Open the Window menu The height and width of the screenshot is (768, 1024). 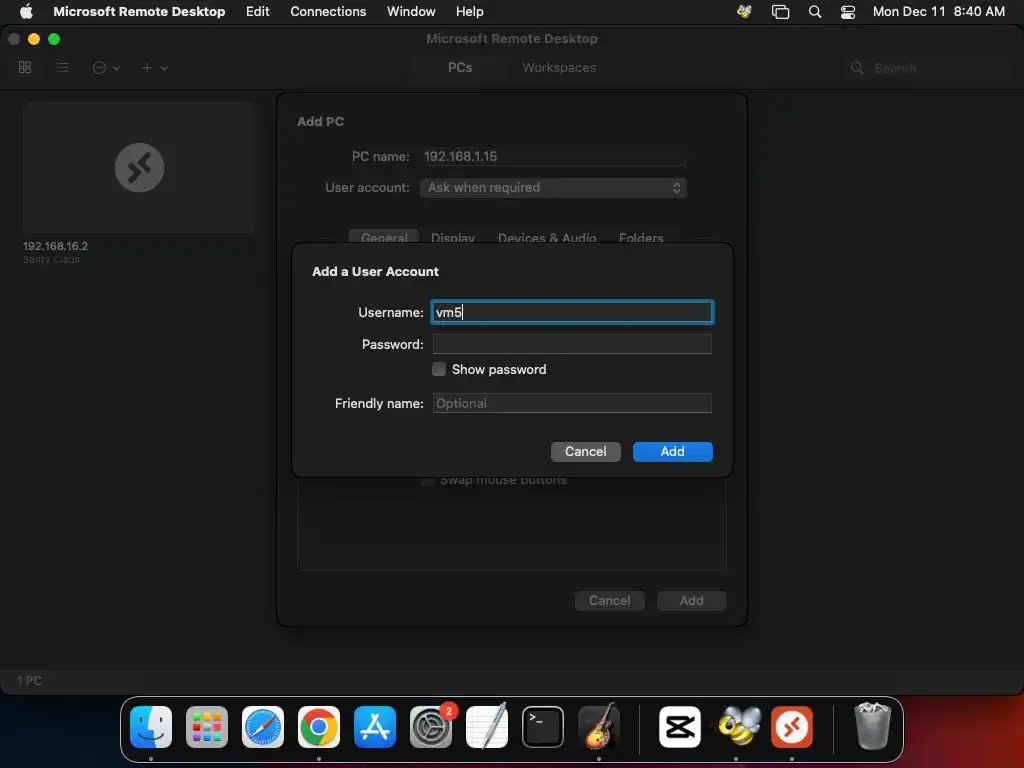point(411,11)
